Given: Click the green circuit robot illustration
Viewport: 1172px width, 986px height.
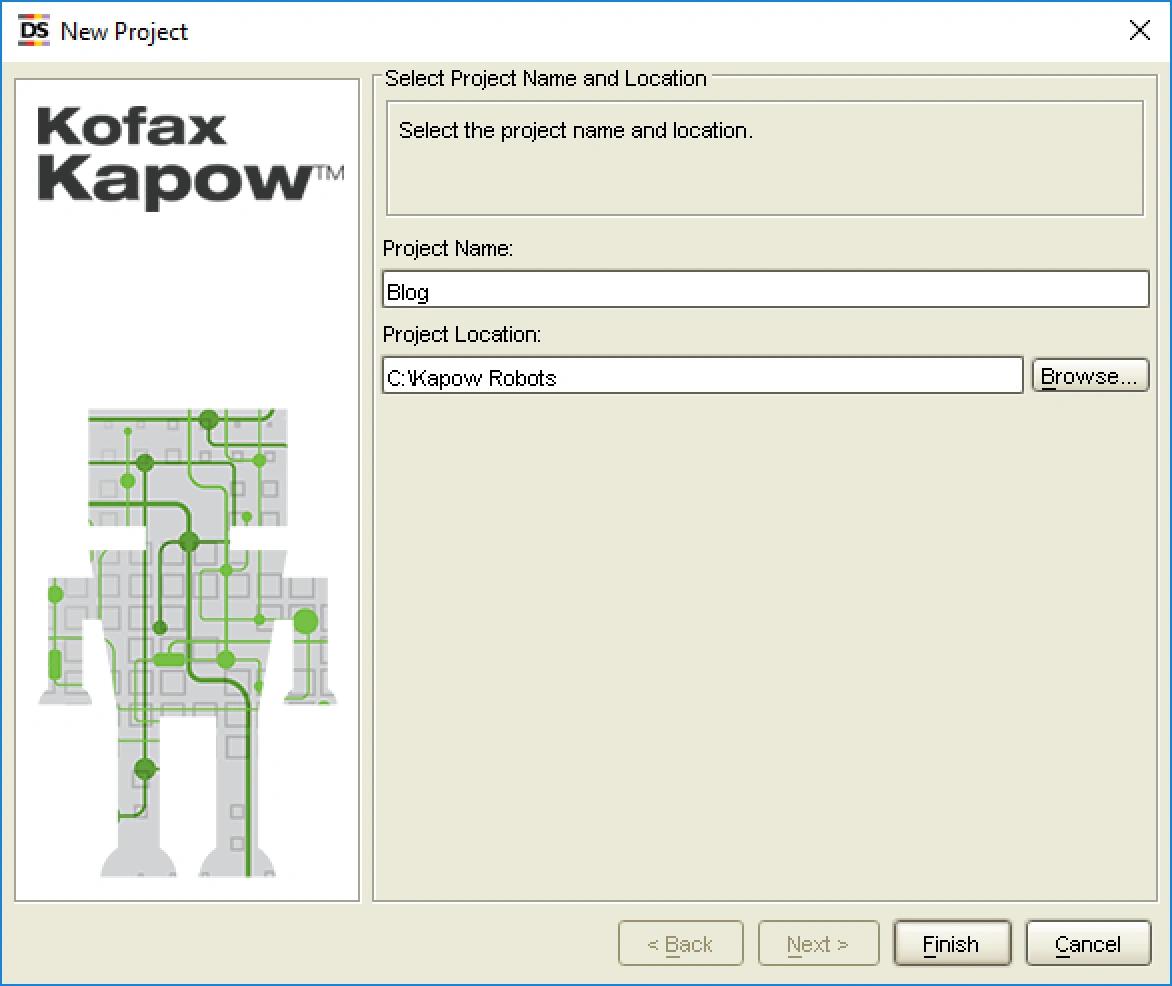Looking at the screenshot, I should click(x=187, y=643).
